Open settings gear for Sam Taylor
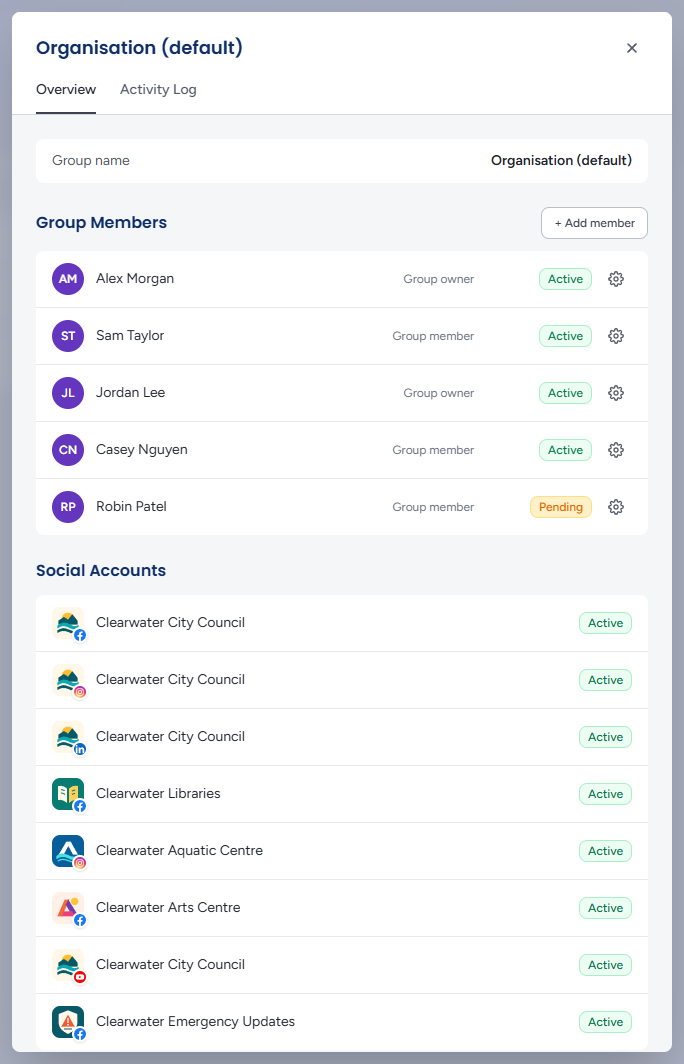 click(x=615, y=336)
